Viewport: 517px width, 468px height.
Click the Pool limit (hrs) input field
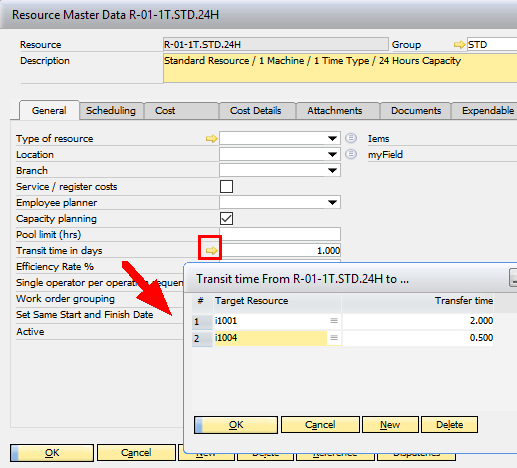pos(280,234)
